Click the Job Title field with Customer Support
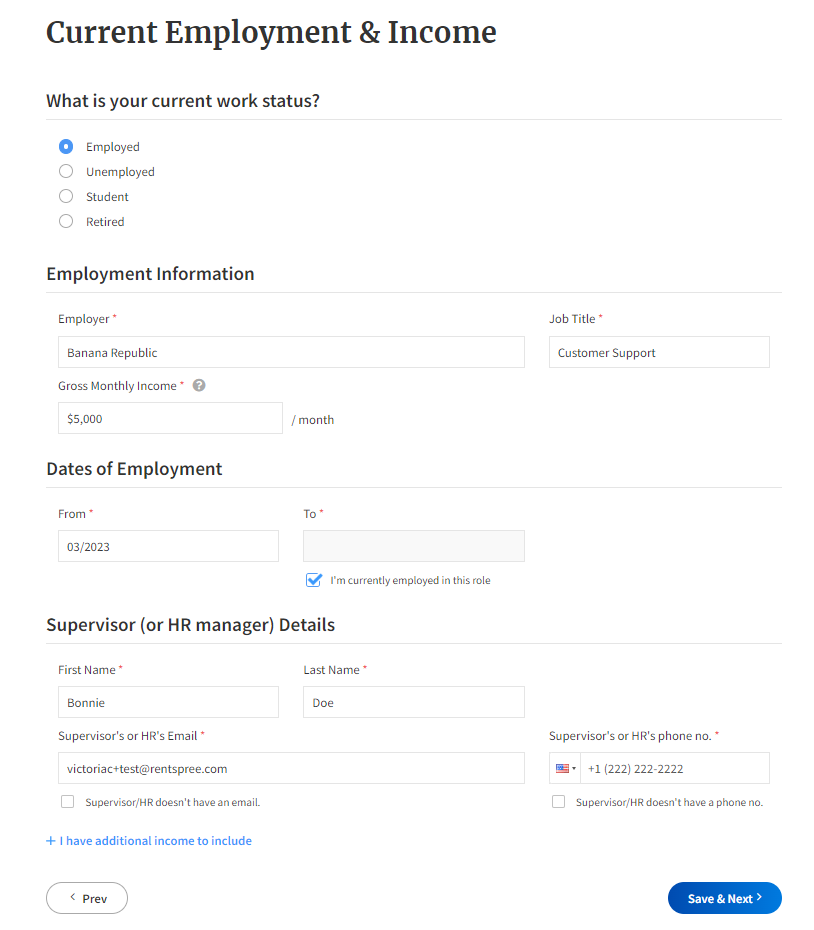 pyautogui.click(x=658, y=352)
